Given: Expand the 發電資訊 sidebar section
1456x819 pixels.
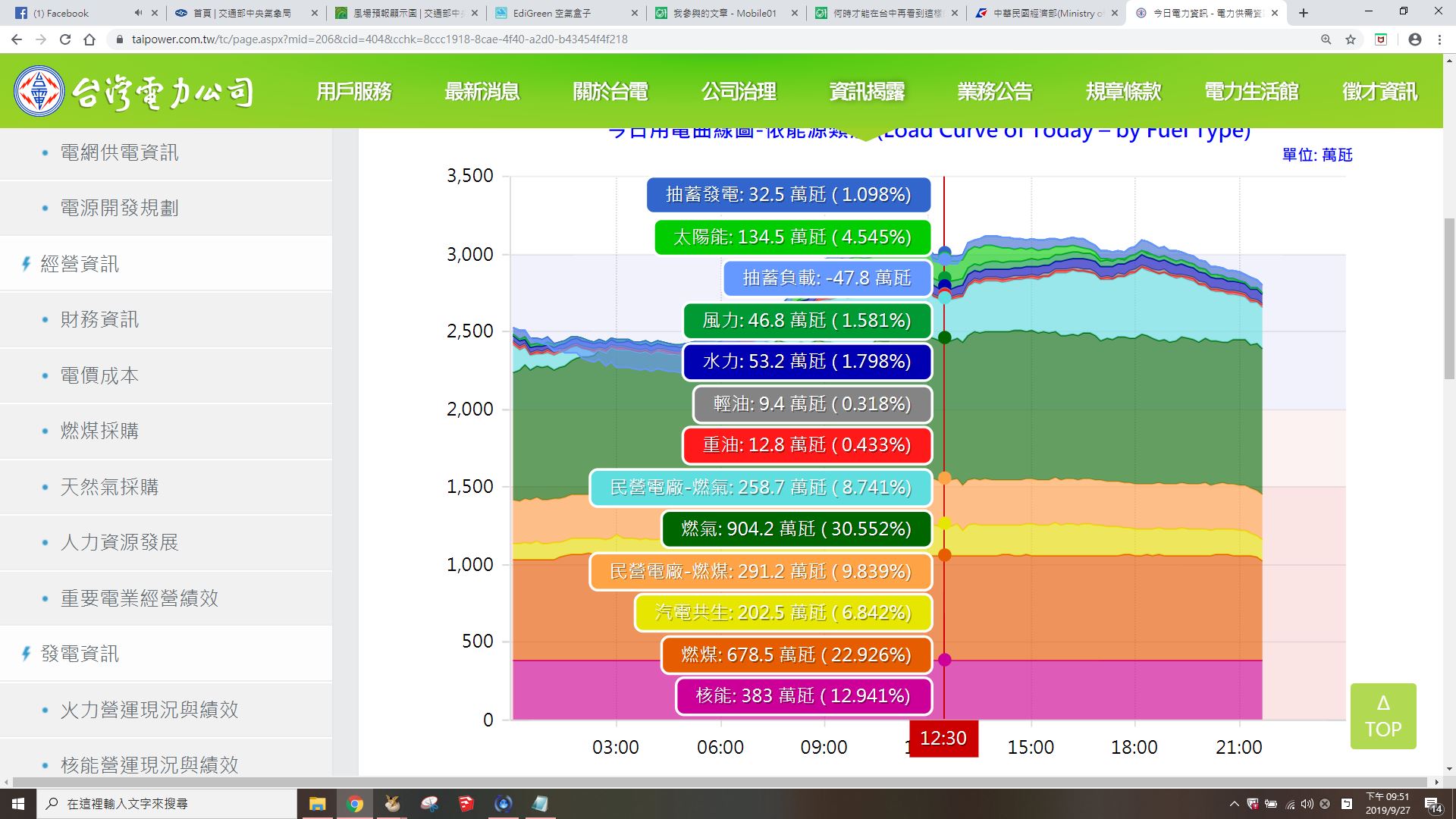Looking at the screenshot, I should click(165, 654).
